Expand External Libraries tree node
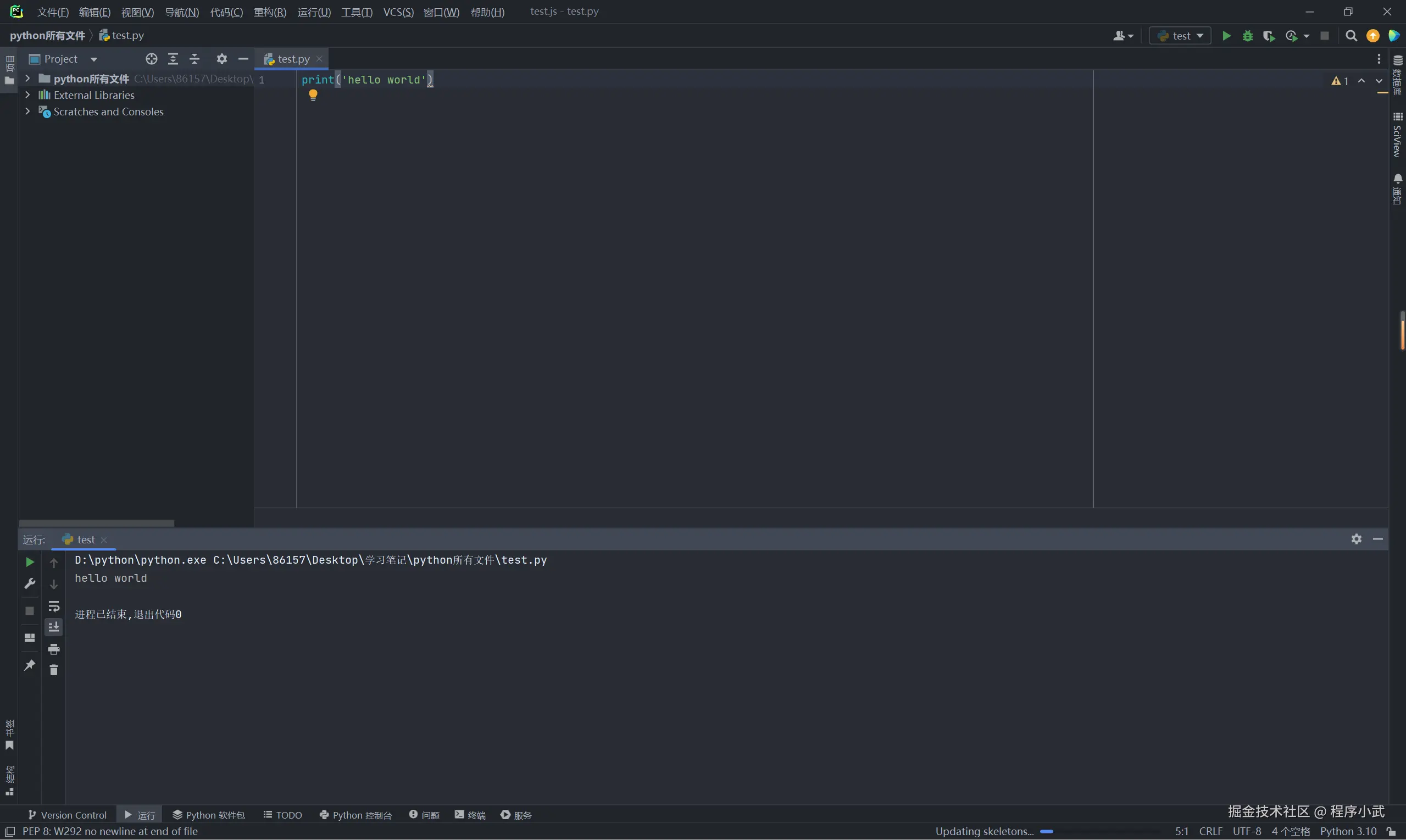The image size is (1406, 840). pyautogui.click(x=27, y=95)
